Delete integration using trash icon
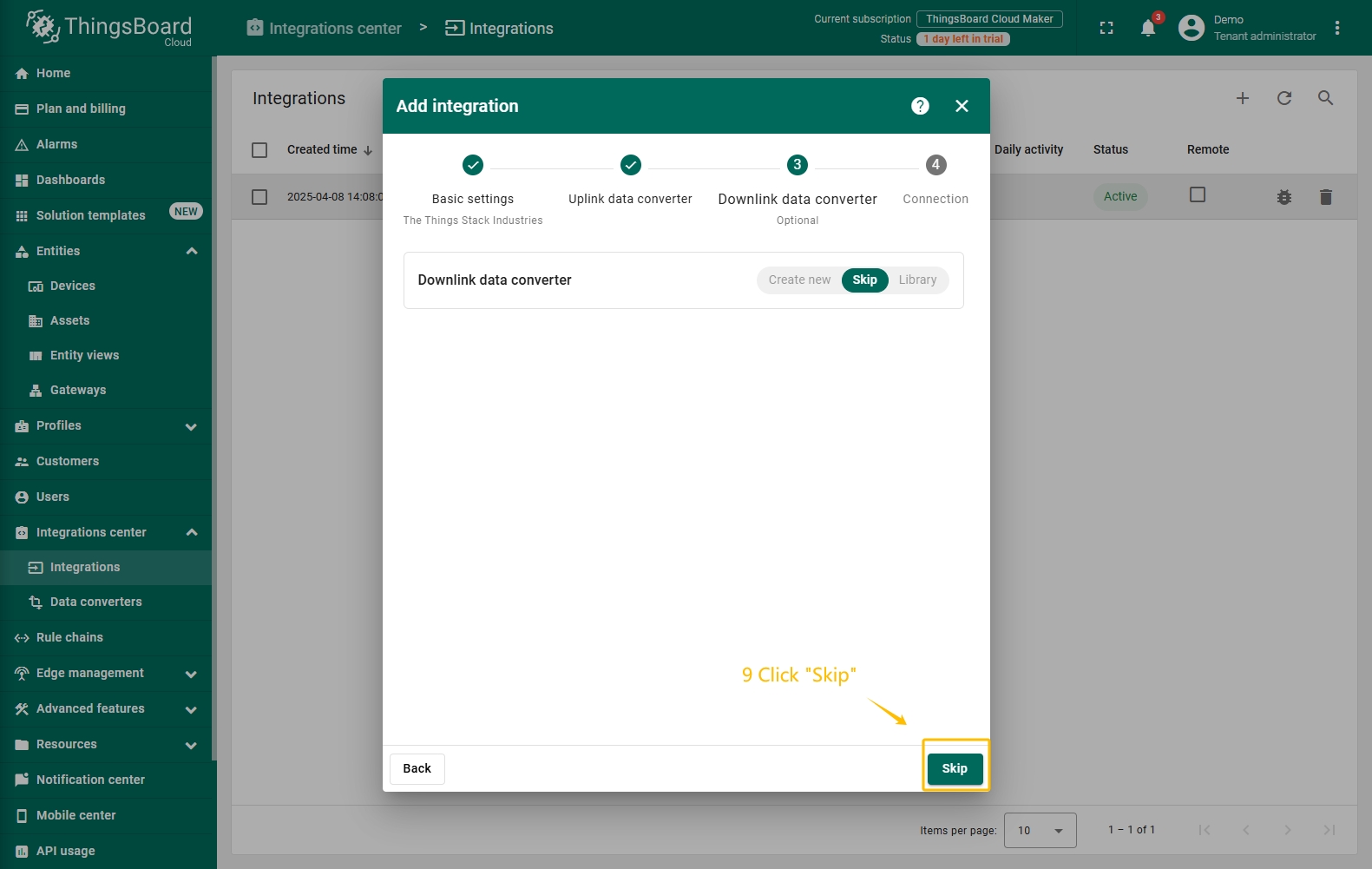 [x=1325, y=197]
